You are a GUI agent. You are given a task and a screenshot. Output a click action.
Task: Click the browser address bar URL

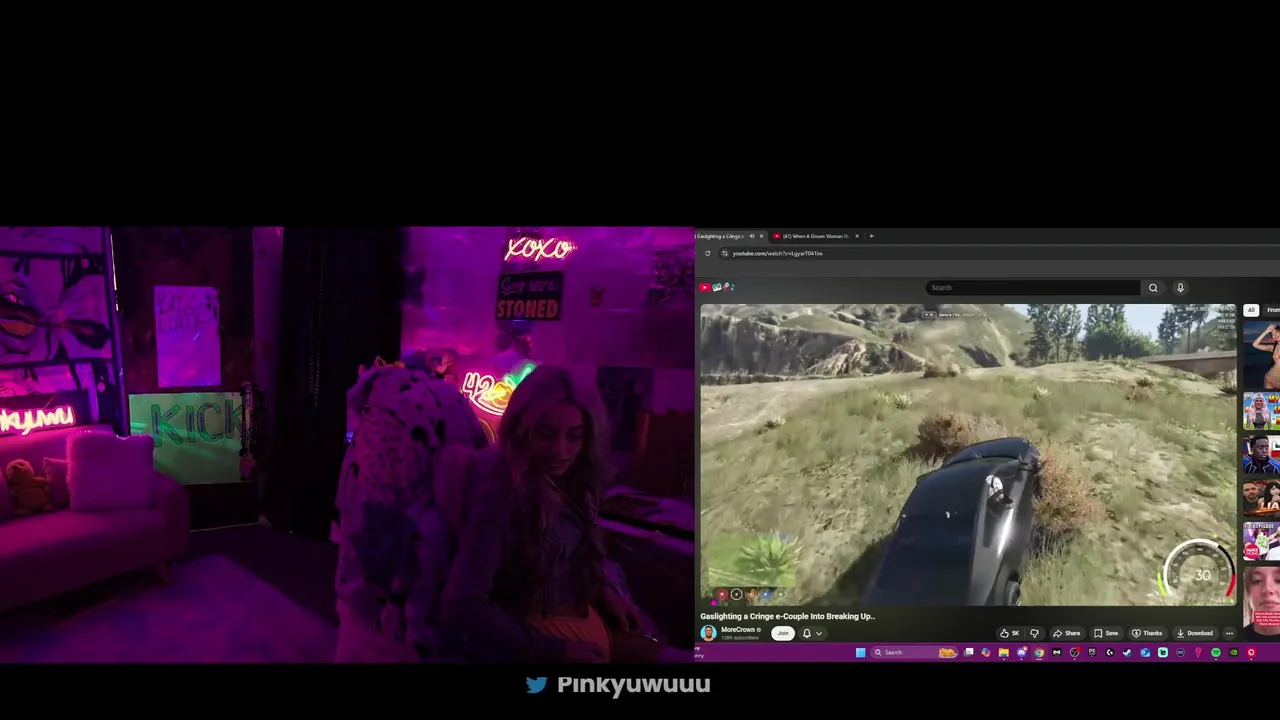tap(777, 253)
